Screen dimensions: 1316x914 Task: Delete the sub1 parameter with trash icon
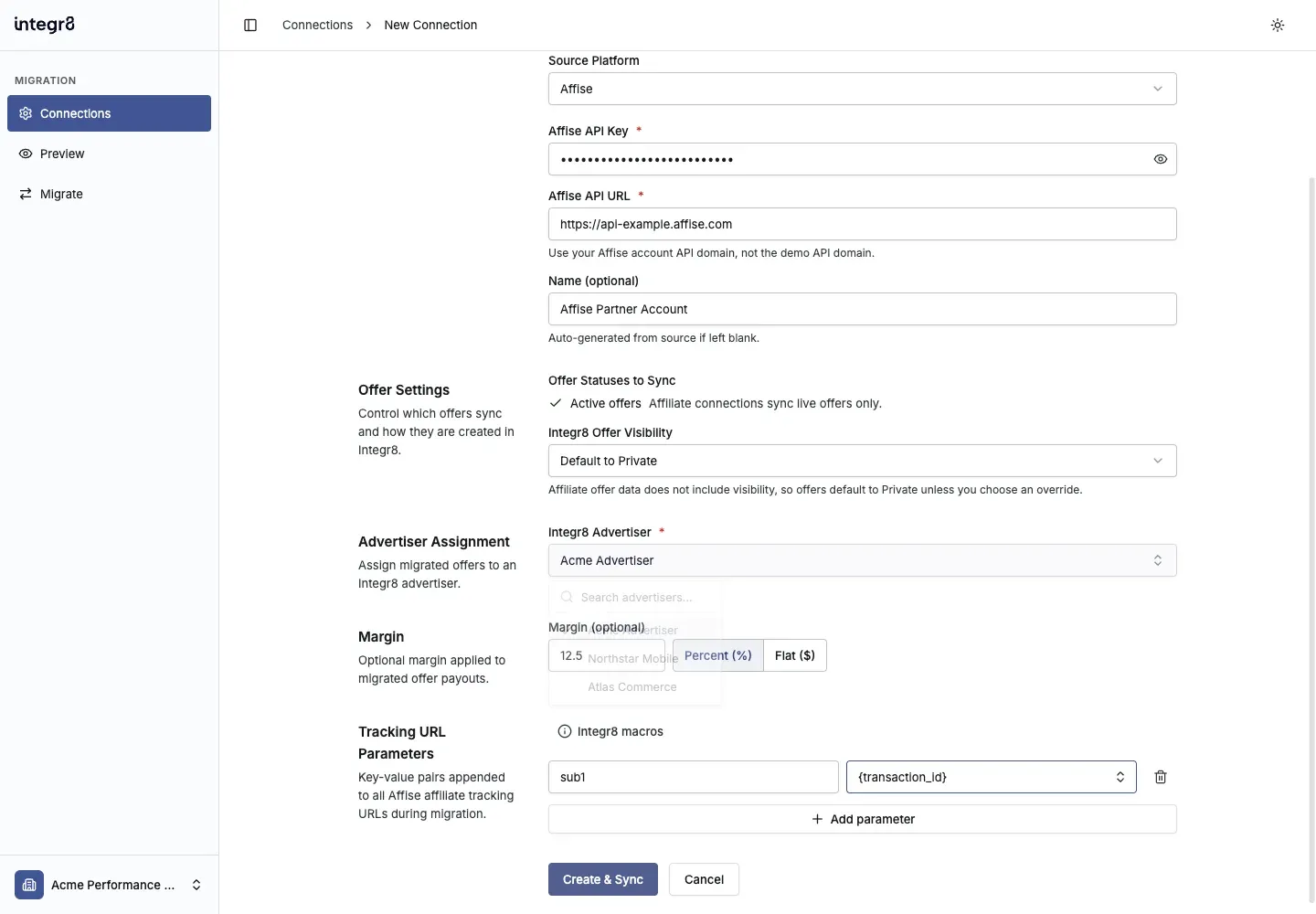pos(1161,777)
